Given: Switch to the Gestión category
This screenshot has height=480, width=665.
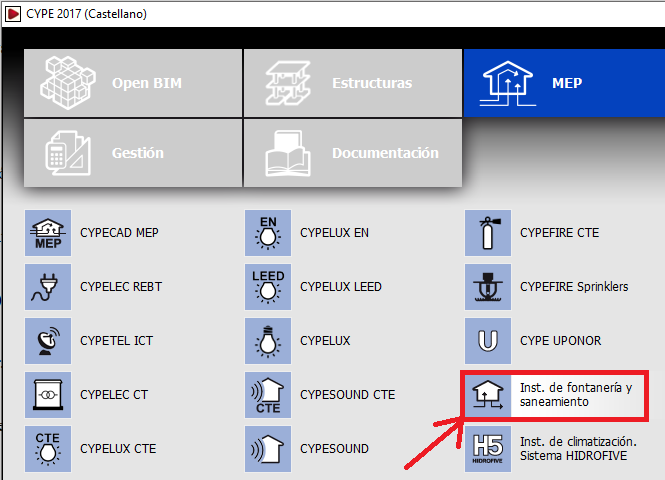Looking at the screenshot, I should [133, 153].
